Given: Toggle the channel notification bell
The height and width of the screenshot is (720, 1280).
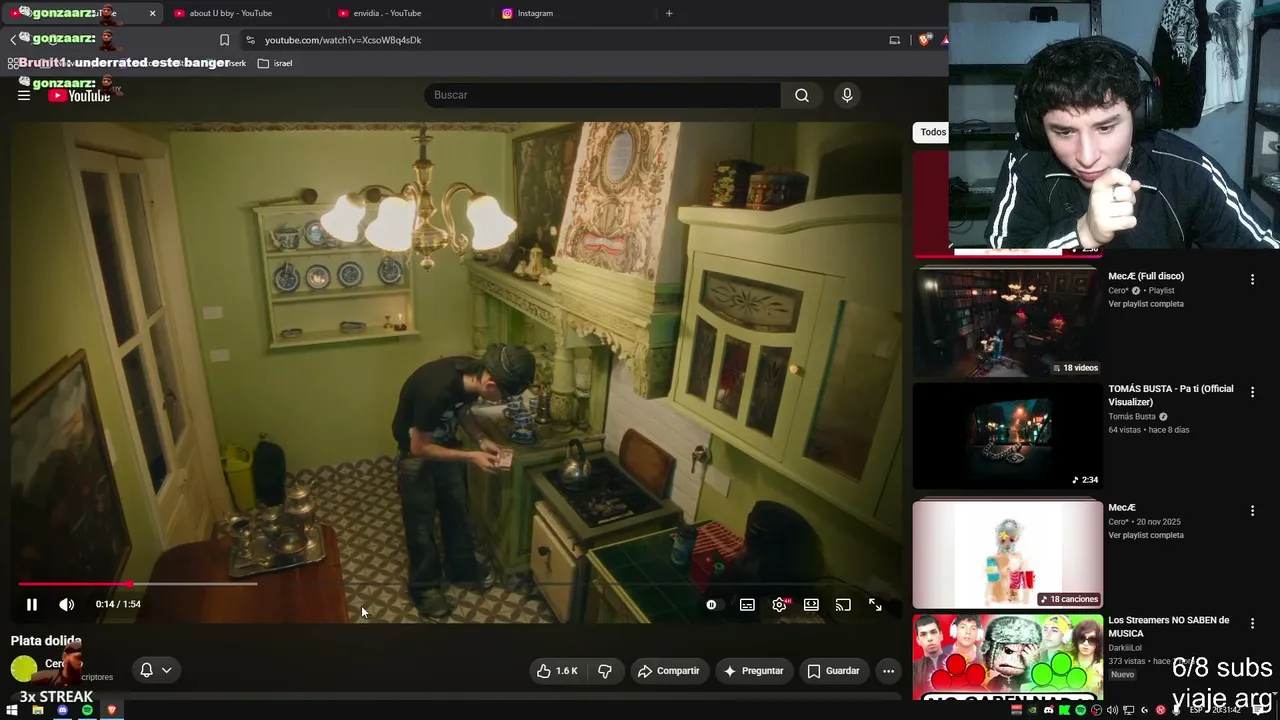Looking at the screenshot, I should click(x=146, y=670).
